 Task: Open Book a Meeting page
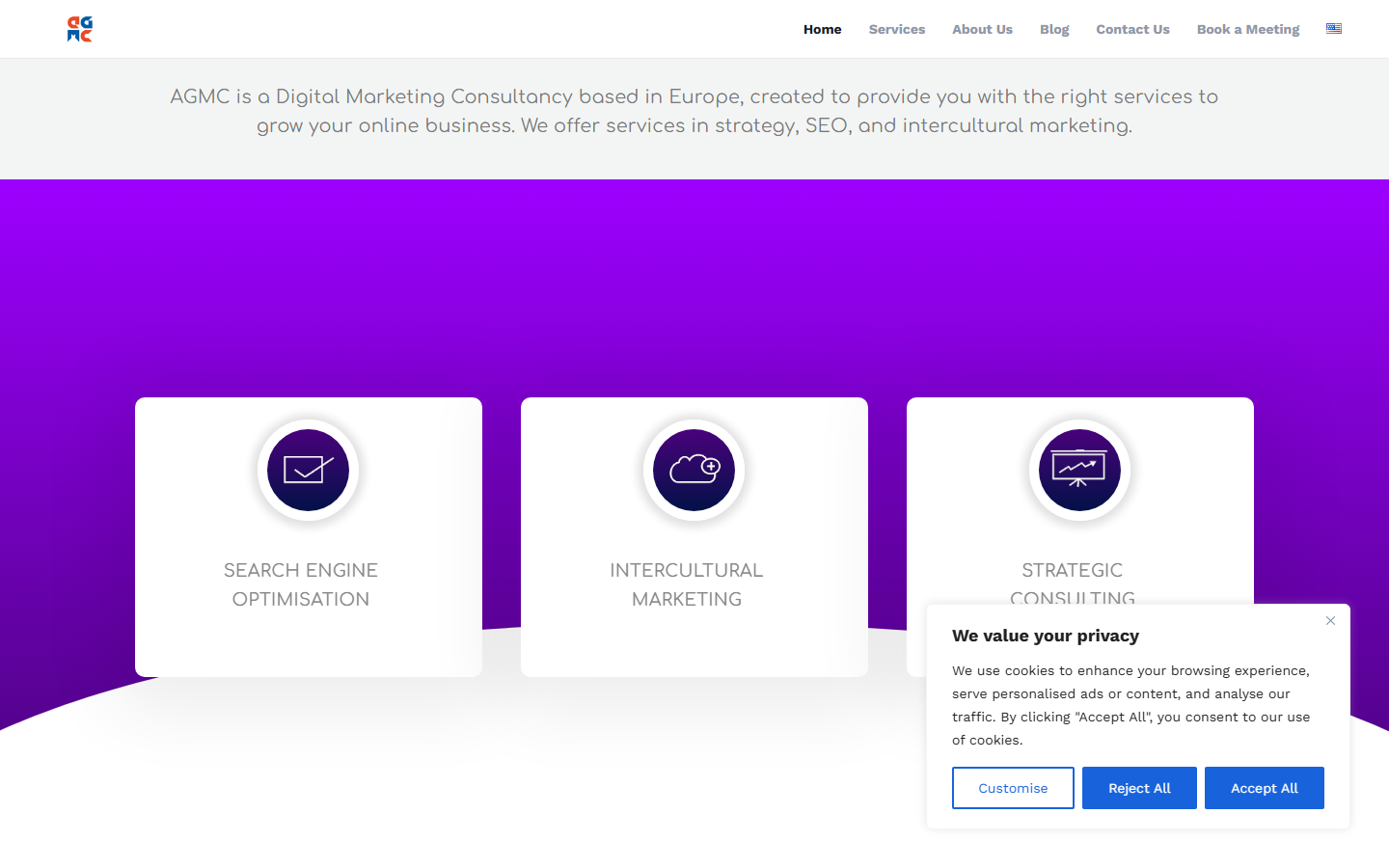tap(1248, 29)
